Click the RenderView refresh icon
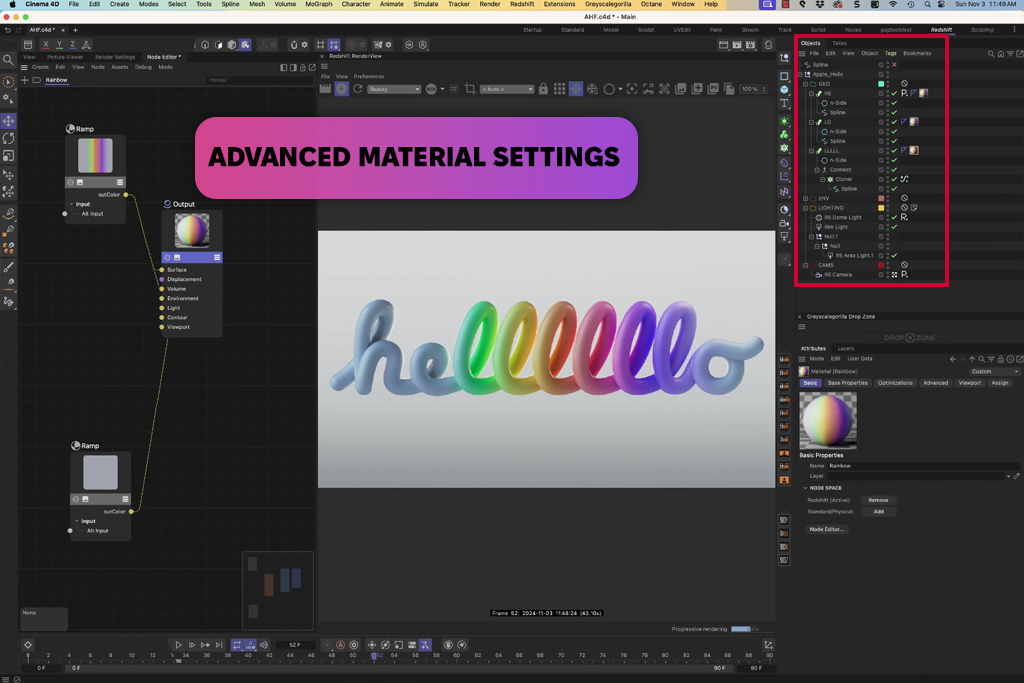1024x683 pixels. pyautogui.click(x=357, y=89)
